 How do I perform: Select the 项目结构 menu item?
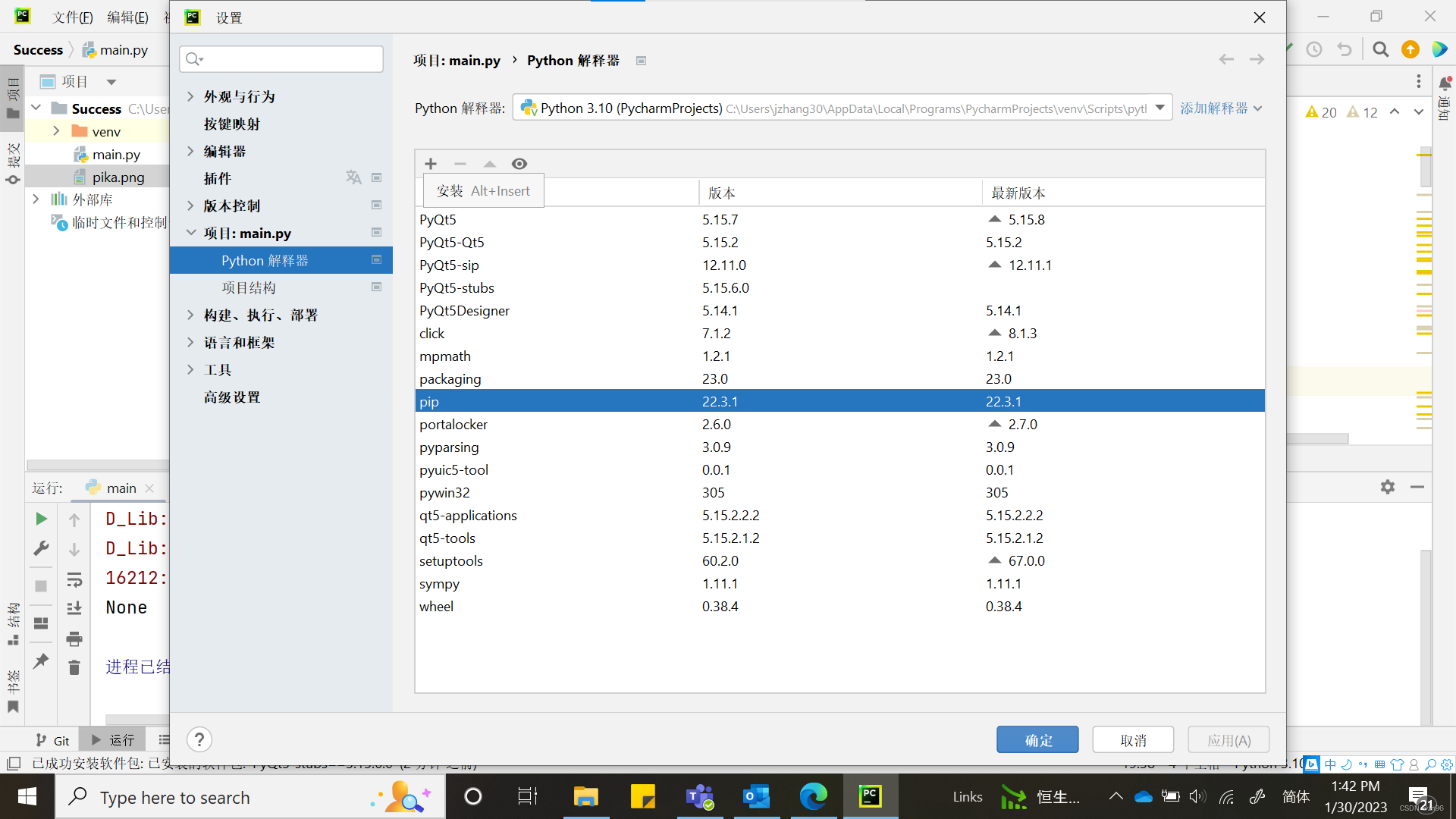247,287
